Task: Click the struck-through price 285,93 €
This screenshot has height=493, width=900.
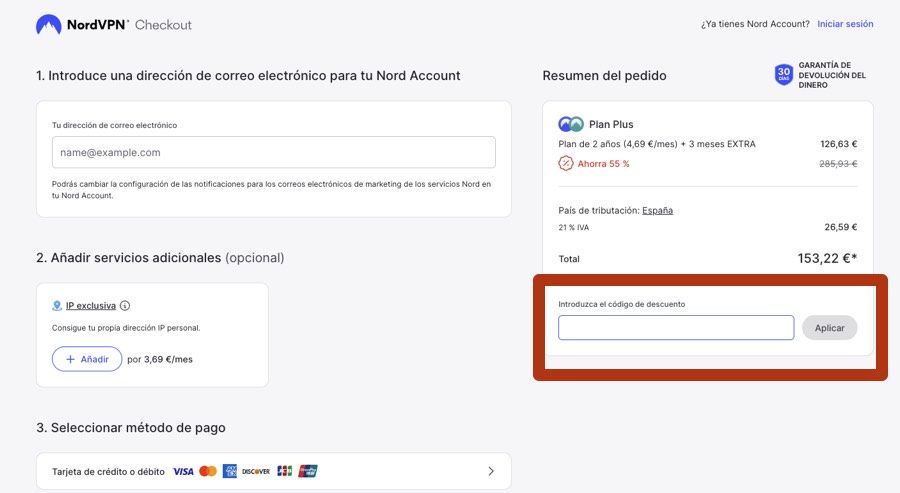Action: [838, 164]
